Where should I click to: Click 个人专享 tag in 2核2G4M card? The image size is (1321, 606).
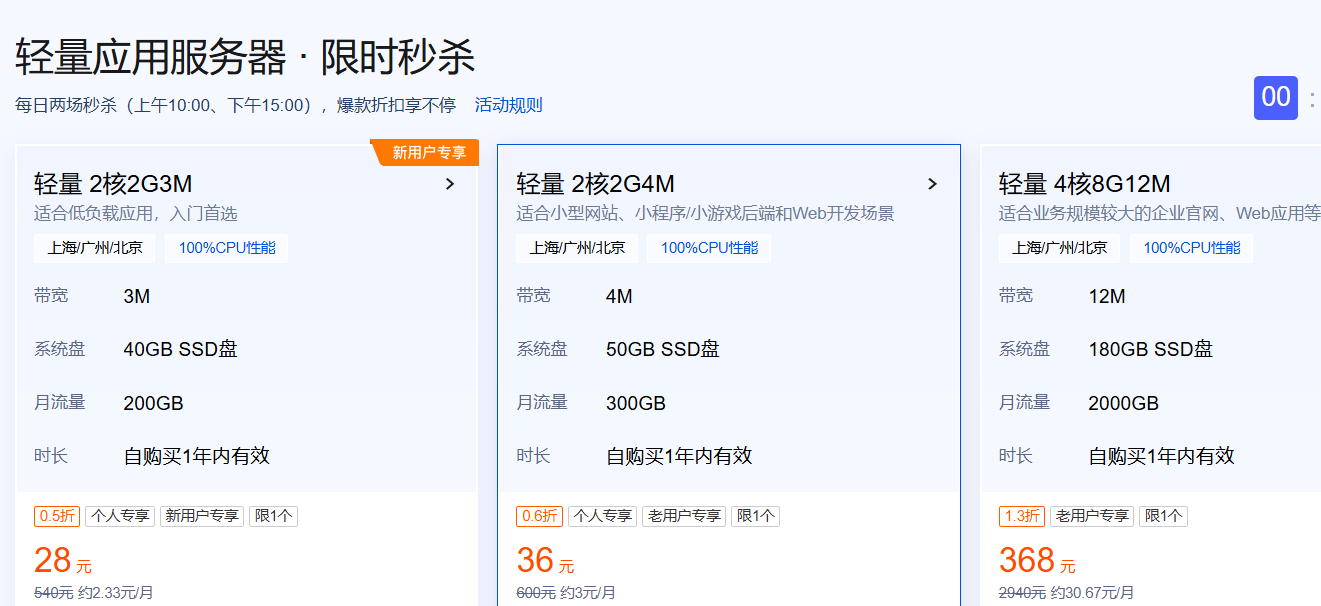point(602,516)
